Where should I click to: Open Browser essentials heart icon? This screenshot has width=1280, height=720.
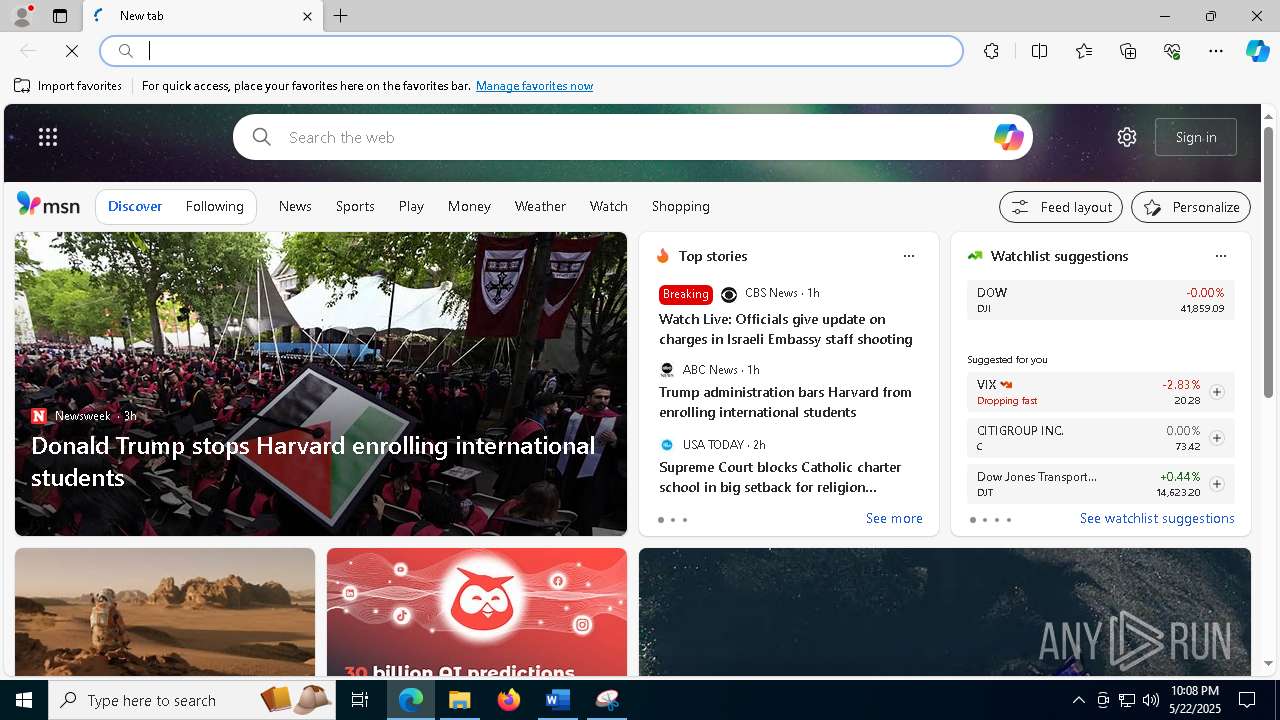1172,51
